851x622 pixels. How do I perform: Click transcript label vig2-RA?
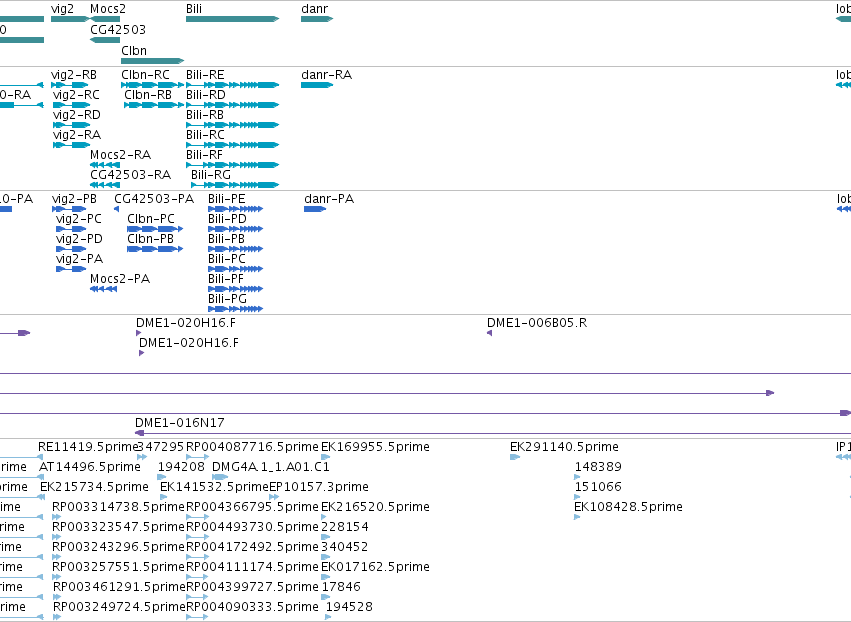click(x=77, y=135)
